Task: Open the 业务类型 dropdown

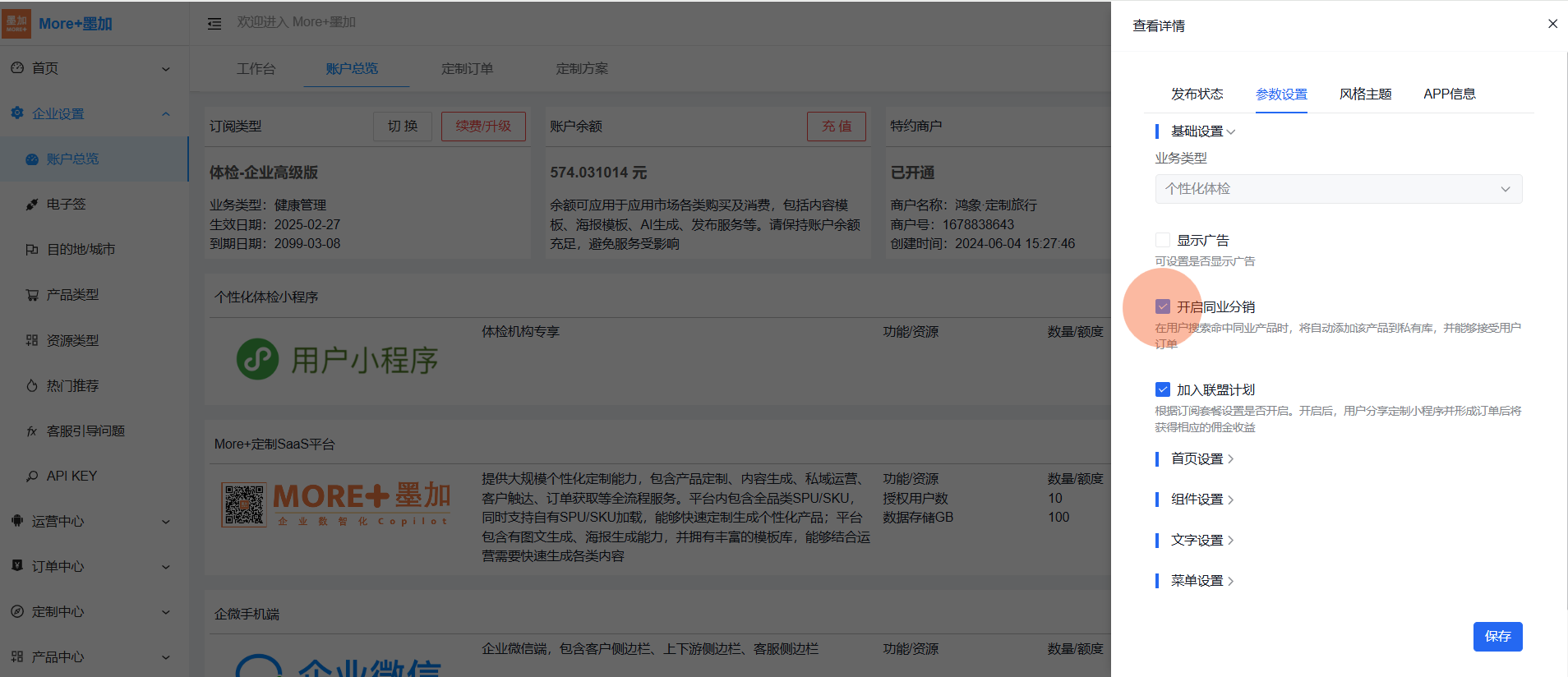Action: [1338, 189]
